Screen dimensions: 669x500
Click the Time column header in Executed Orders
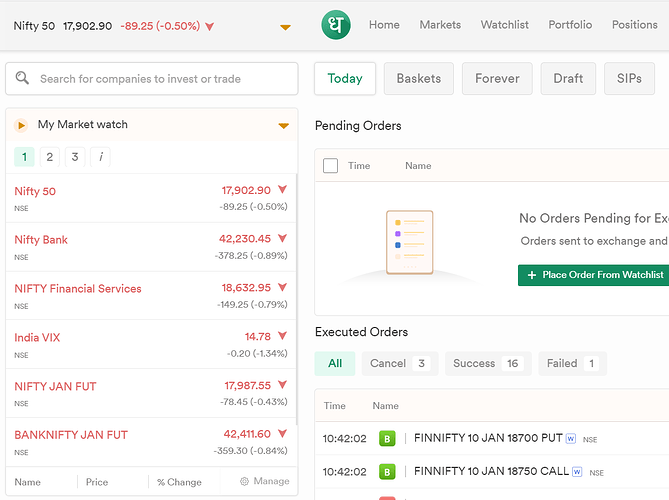coord(334,406)
